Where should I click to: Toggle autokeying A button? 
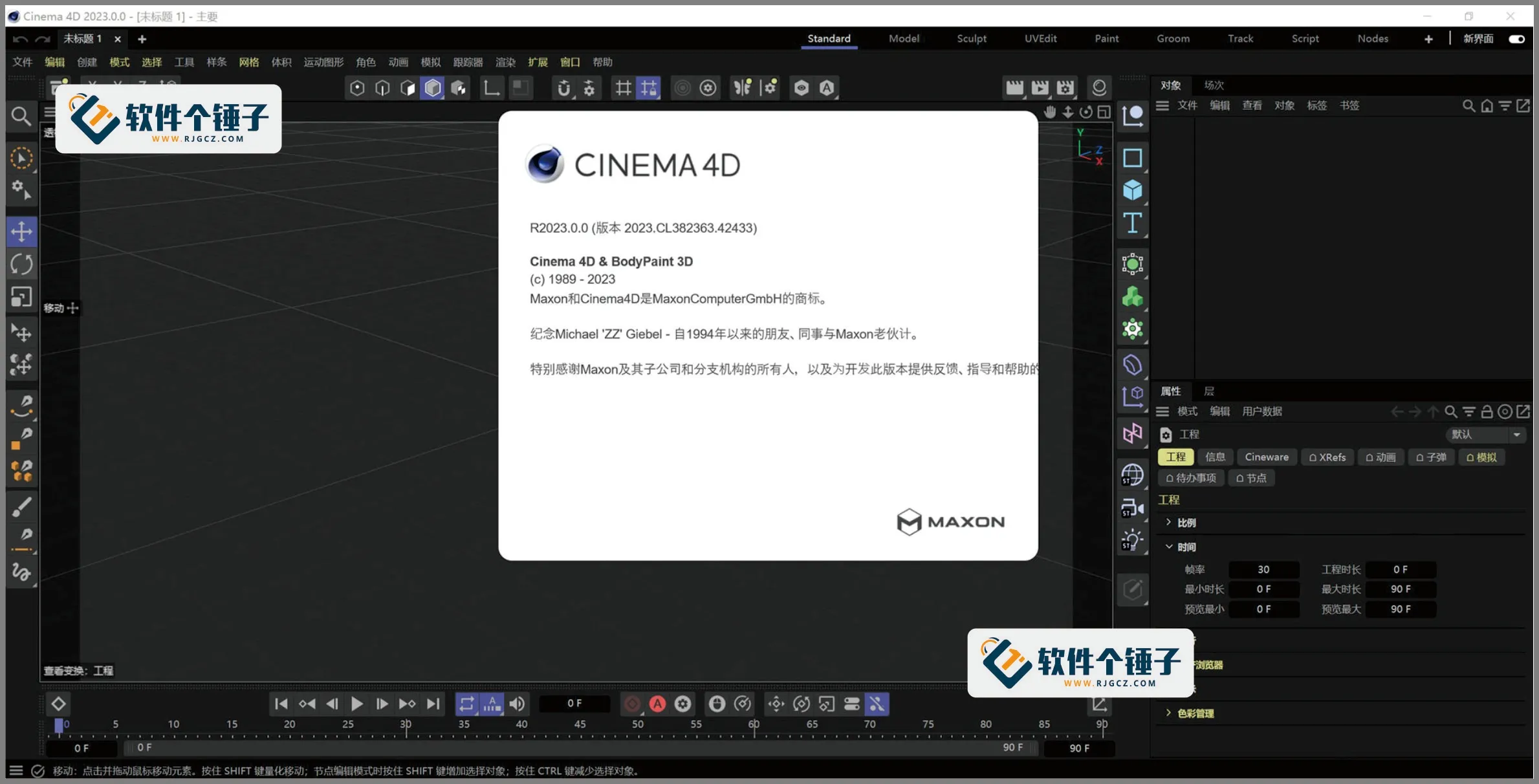pyautogui.click(x=658, y=704)
